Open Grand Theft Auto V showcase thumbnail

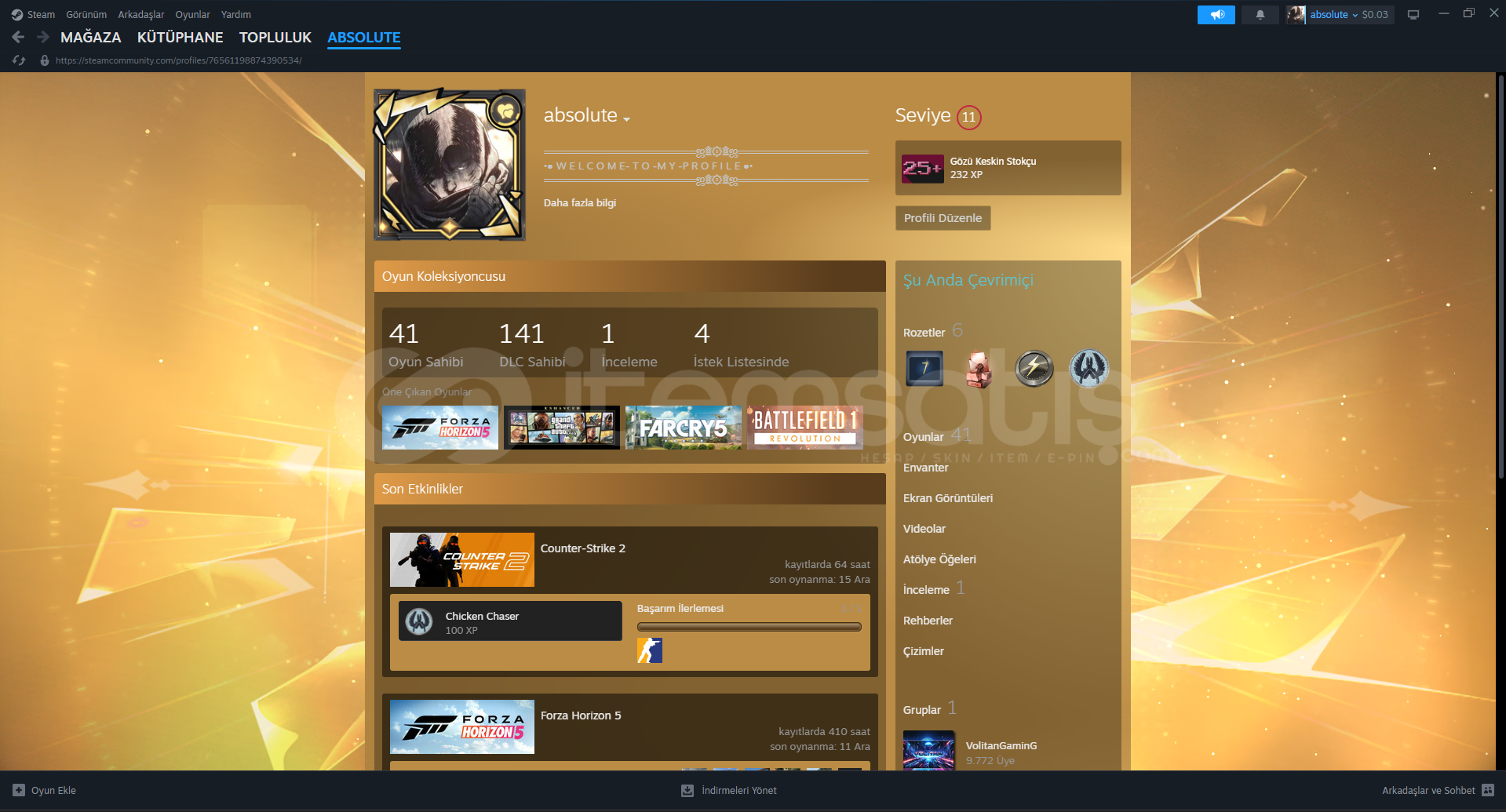point(562,428)
